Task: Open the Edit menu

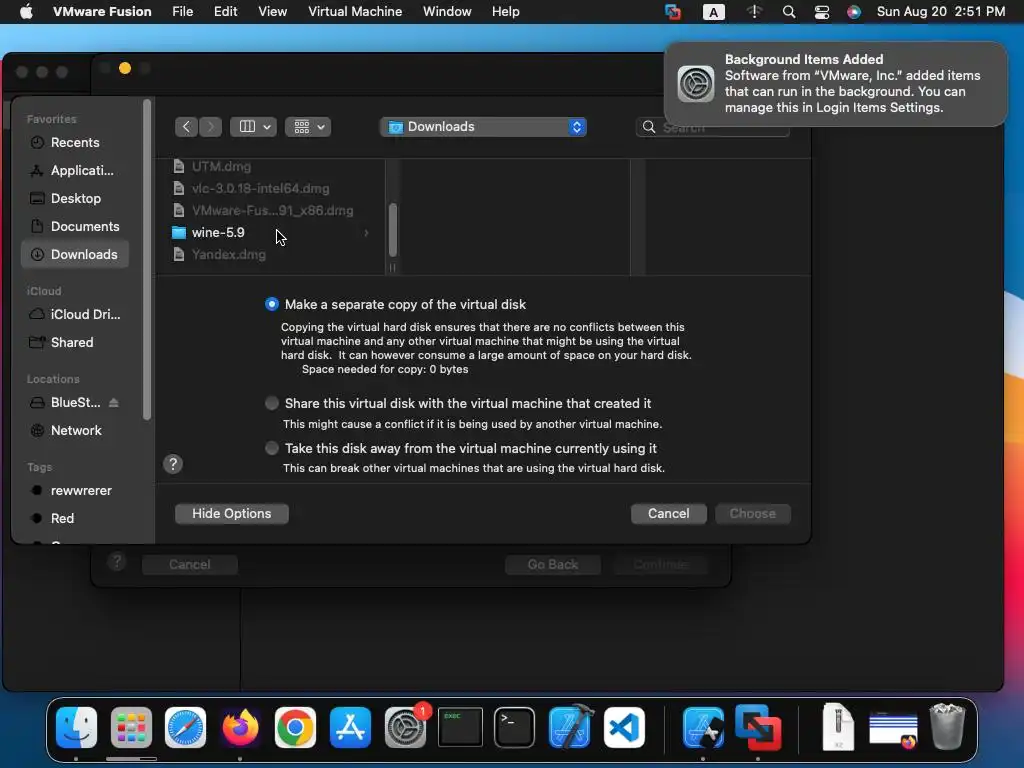Action: (225, 12)
